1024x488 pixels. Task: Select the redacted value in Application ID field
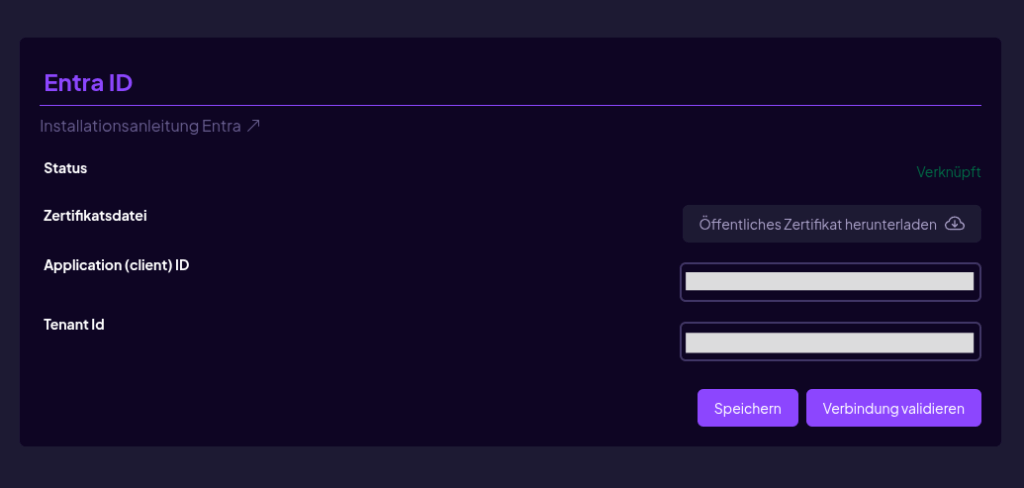pos(829,282)
